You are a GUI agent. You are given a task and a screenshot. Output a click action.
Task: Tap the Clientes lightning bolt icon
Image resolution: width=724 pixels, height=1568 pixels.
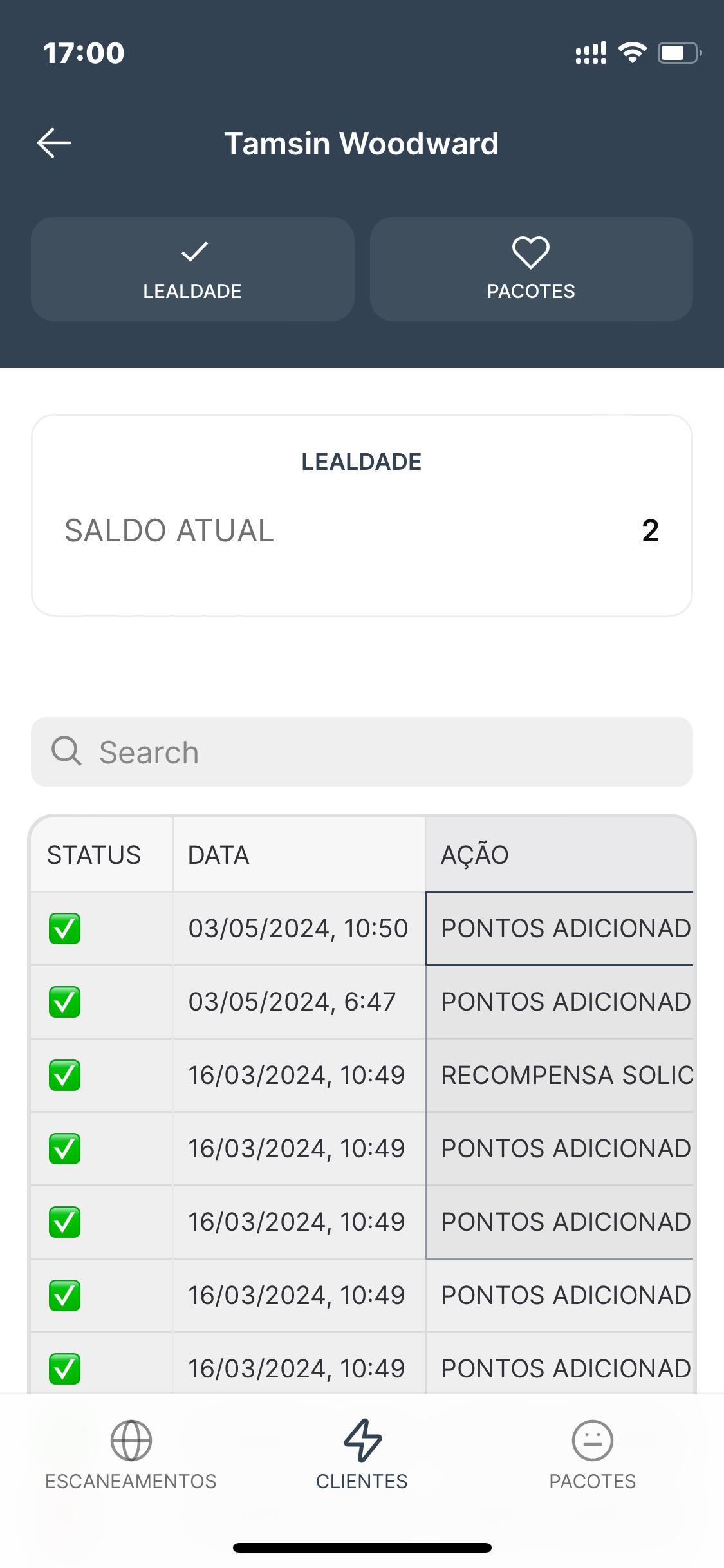[x=362, y=1440]
